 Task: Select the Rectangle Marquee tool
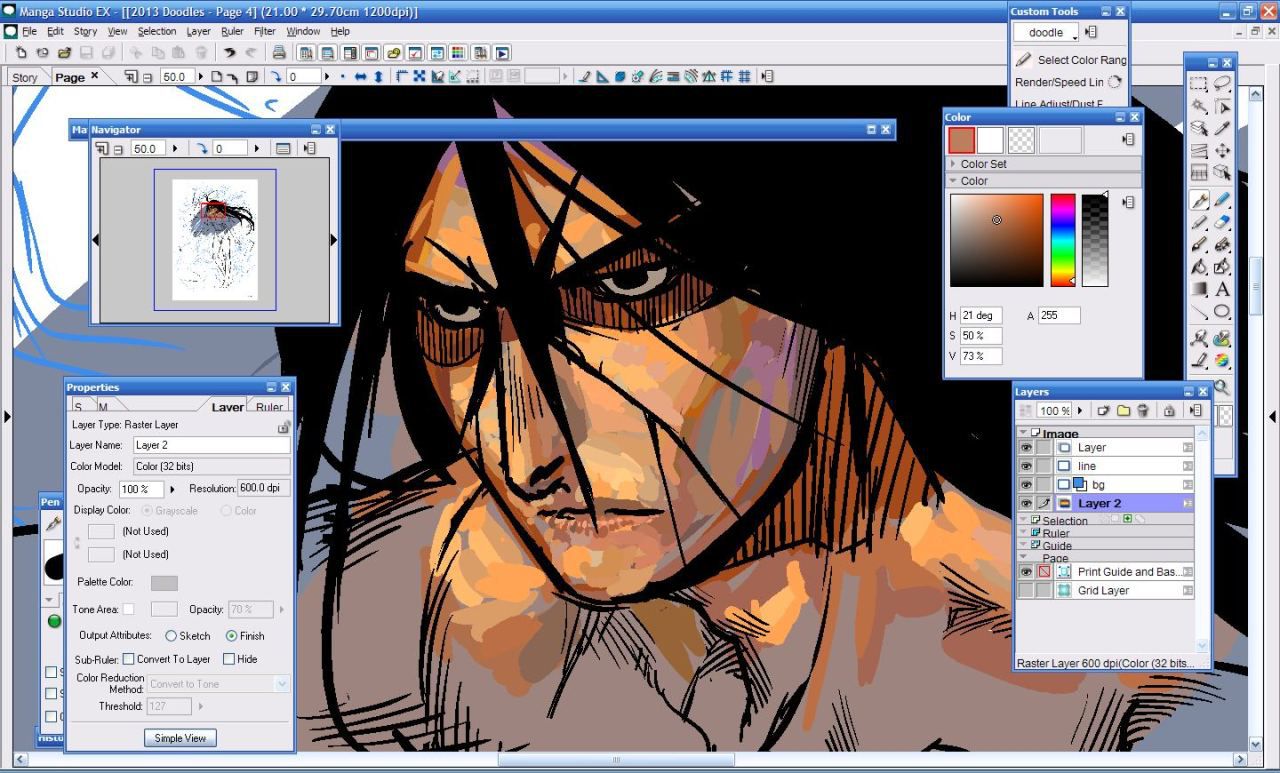1199,83
